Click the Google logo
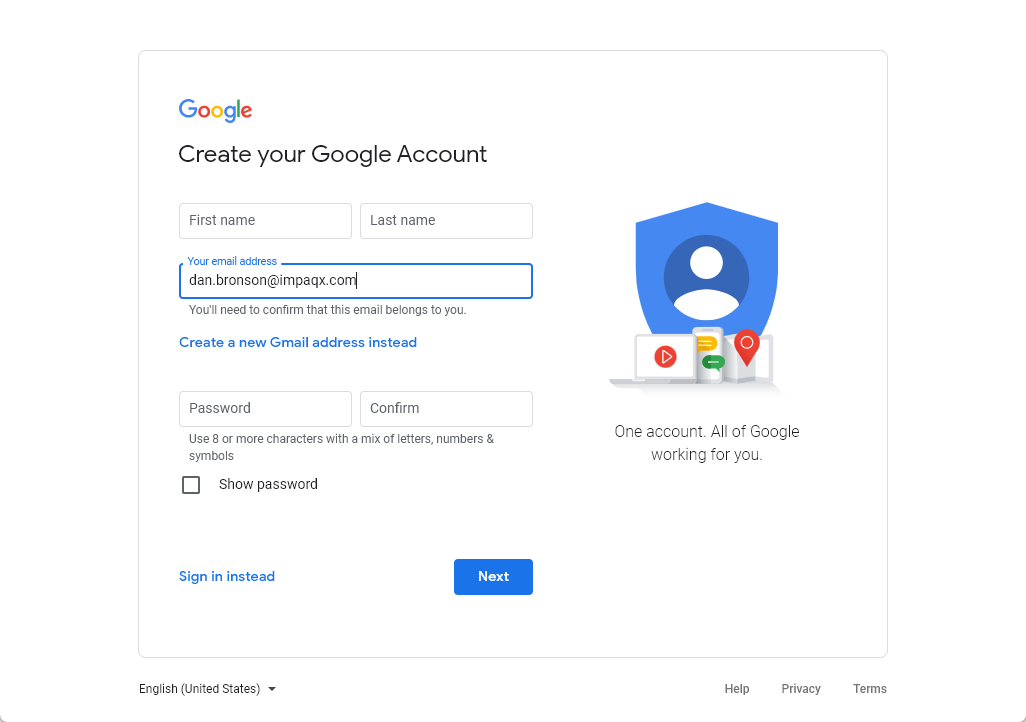 (x=215, y=110)
